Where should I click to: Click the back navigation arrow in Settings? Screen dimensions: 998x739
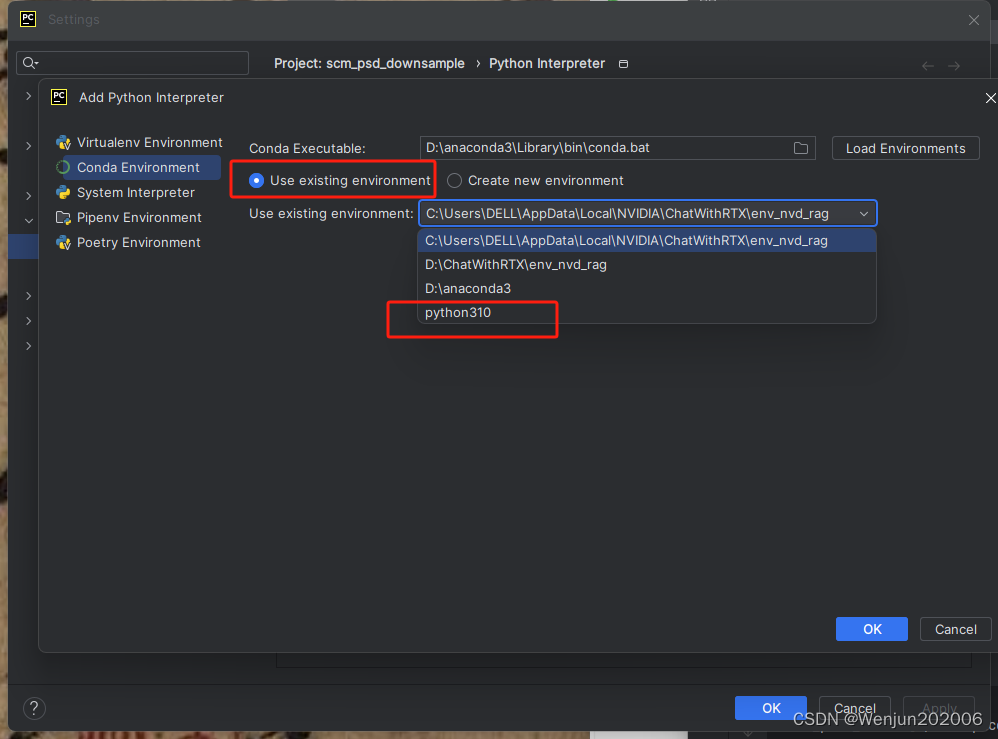(928, 63)
